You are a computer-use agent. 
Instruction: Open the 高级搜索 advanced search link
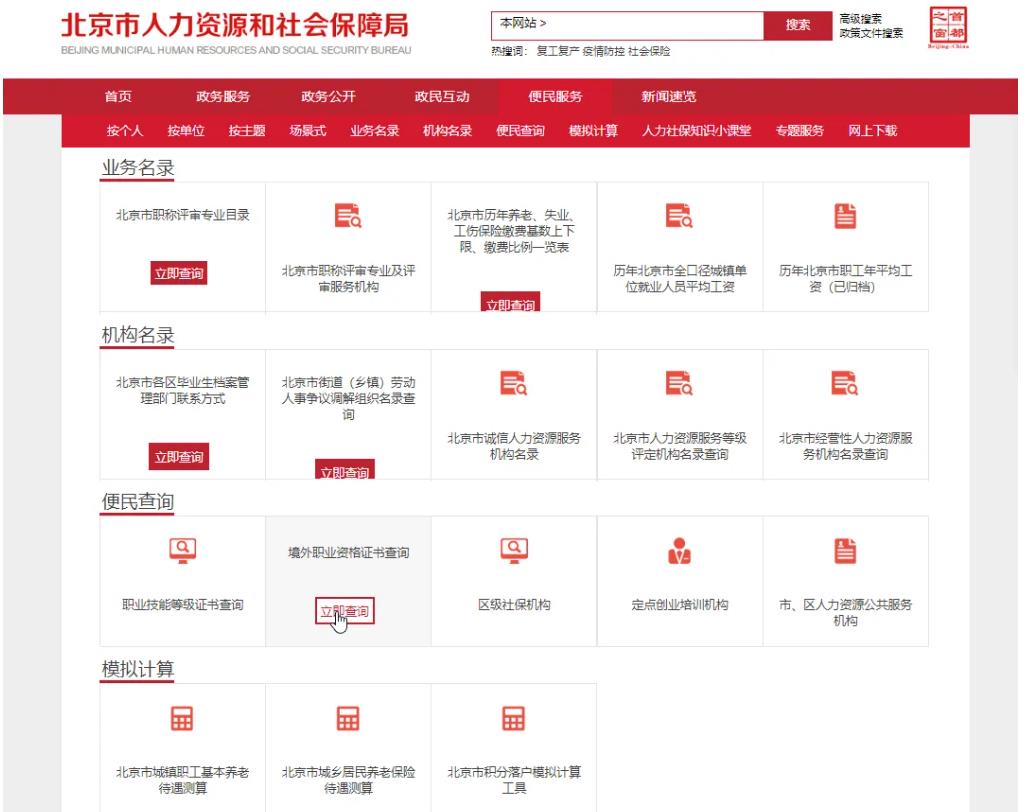[x=860, y=17]
